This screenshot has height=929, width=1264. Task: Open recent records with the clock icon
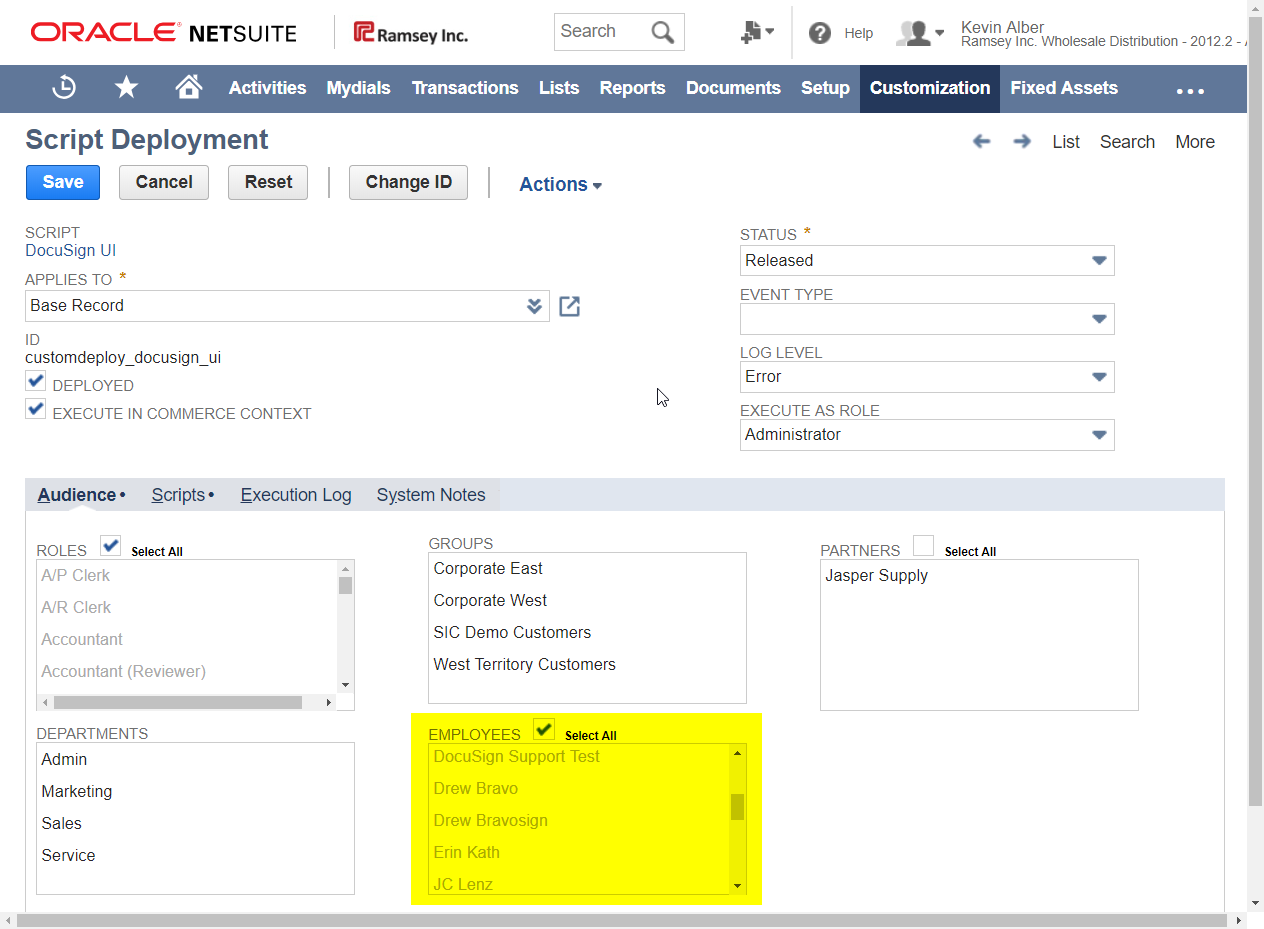coord(63,88)
